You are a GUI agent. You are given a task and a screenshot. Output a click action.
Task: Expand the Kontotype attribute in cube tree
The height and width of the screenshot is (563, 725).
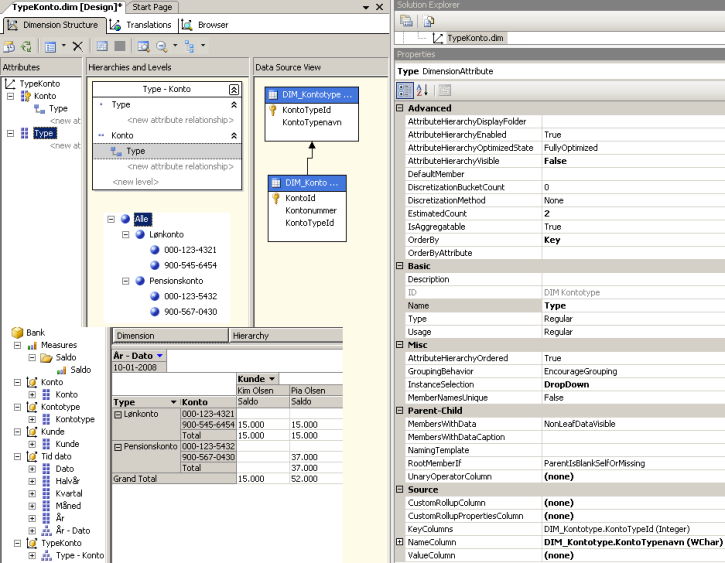tap(32, 419)
